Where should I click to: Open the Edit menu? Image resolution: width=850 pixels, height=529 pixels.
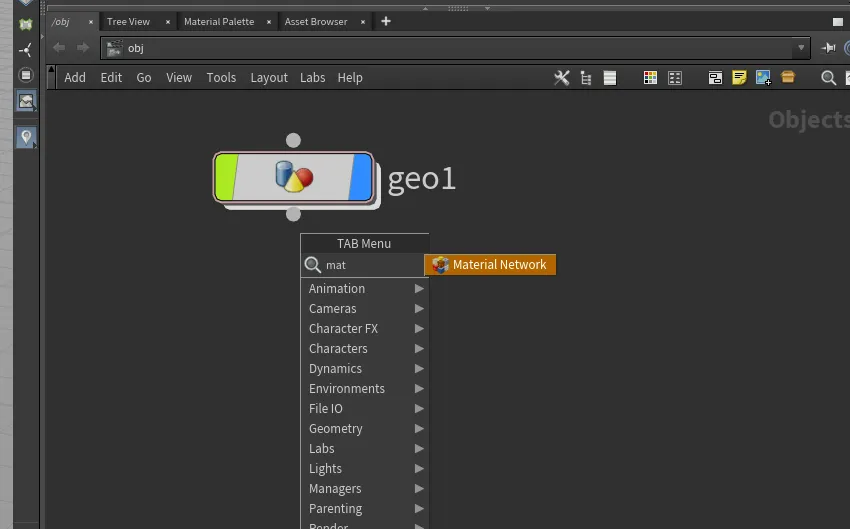coord(111,78)
